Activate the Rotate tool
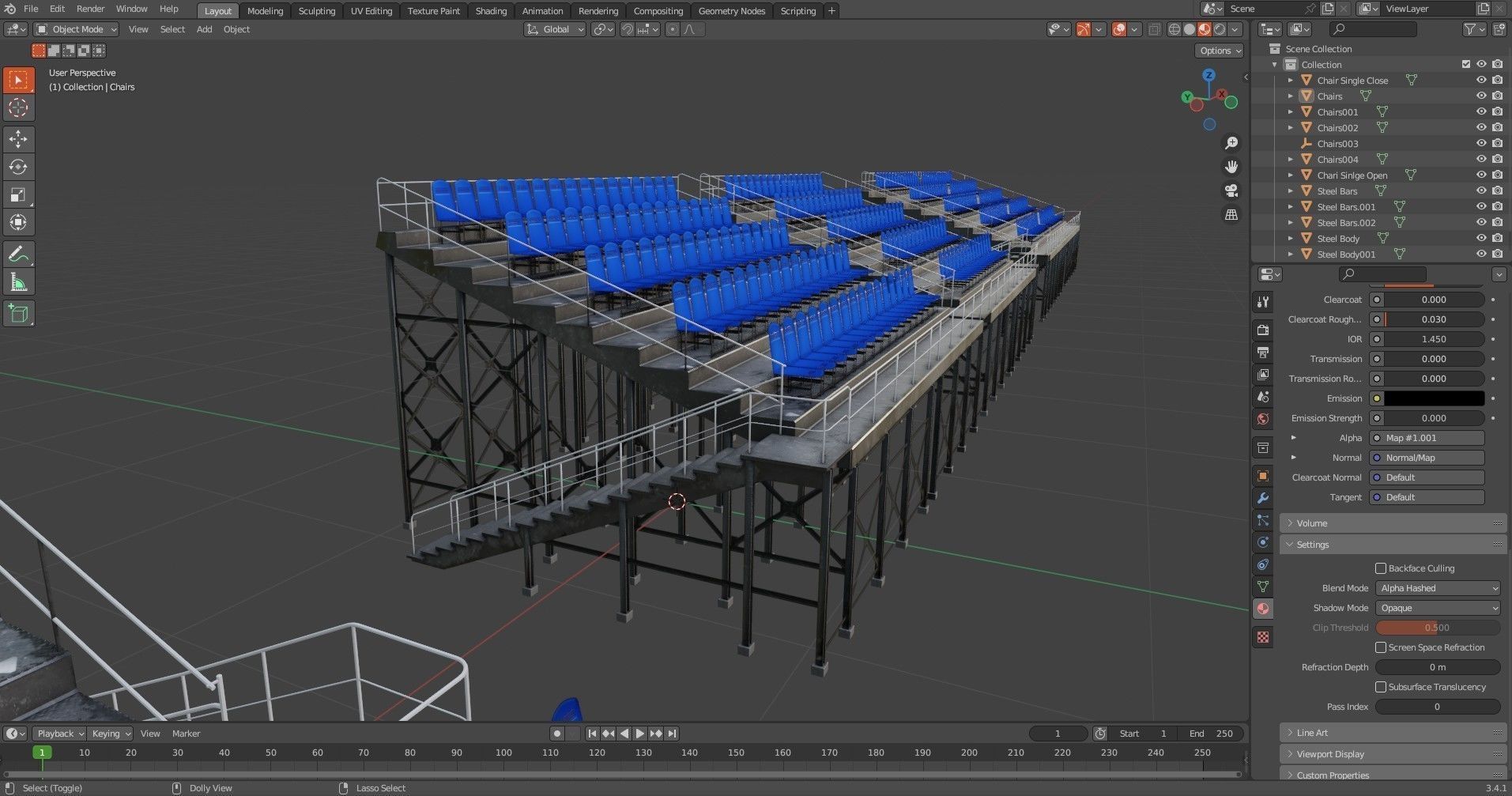Image resolution: width=1512 pixels, height=796 pixels. pos(18,167)
